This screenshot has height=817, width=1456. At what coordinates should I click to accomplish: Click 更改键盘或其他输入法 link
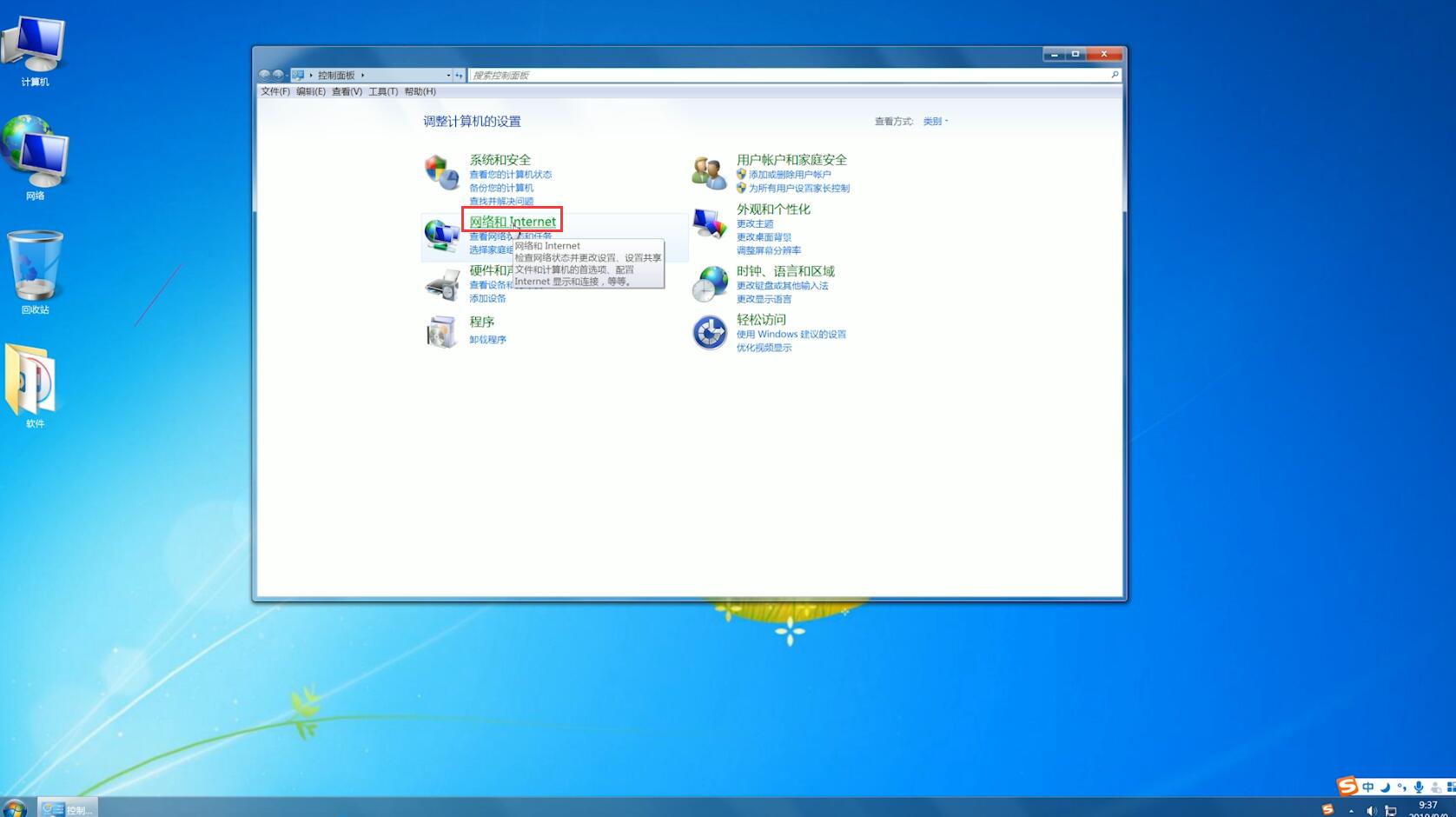pyautogui.click(x=783, y=286)
